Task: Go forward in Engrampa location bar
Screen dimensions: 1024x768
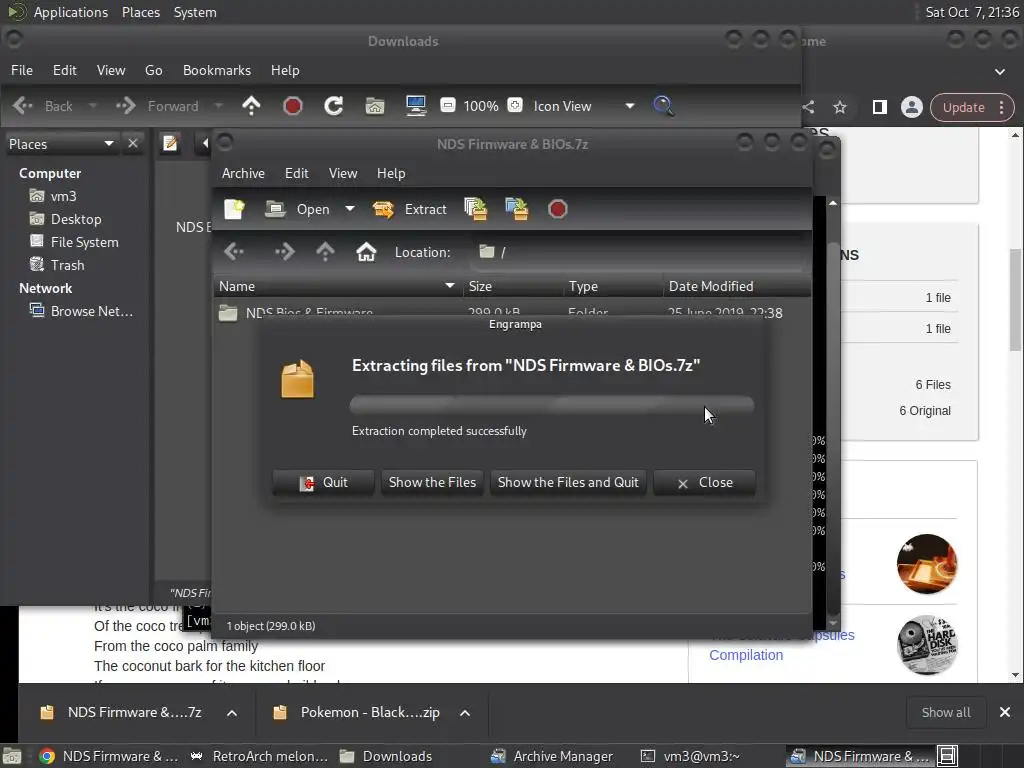Action: click(285, 251)
